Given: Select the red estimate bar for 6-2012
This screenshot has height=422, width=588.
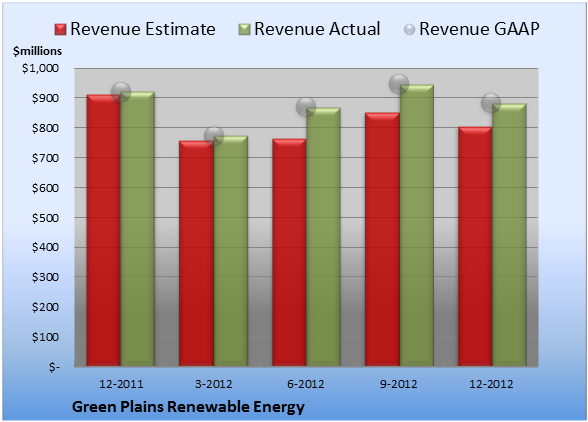Looking at the screenshot, I should [x=289, y=252].
